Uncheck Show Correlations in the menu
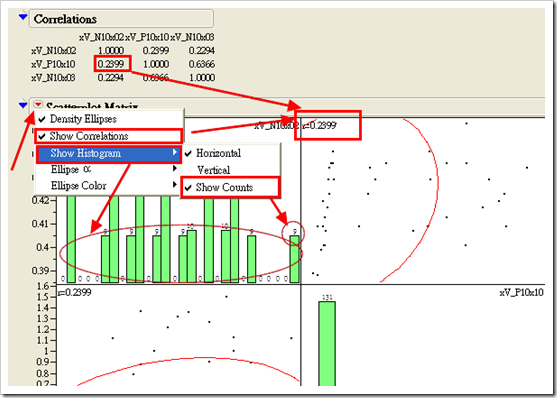The height and width of the screenshot is (398, 557). tap(109, 136)
